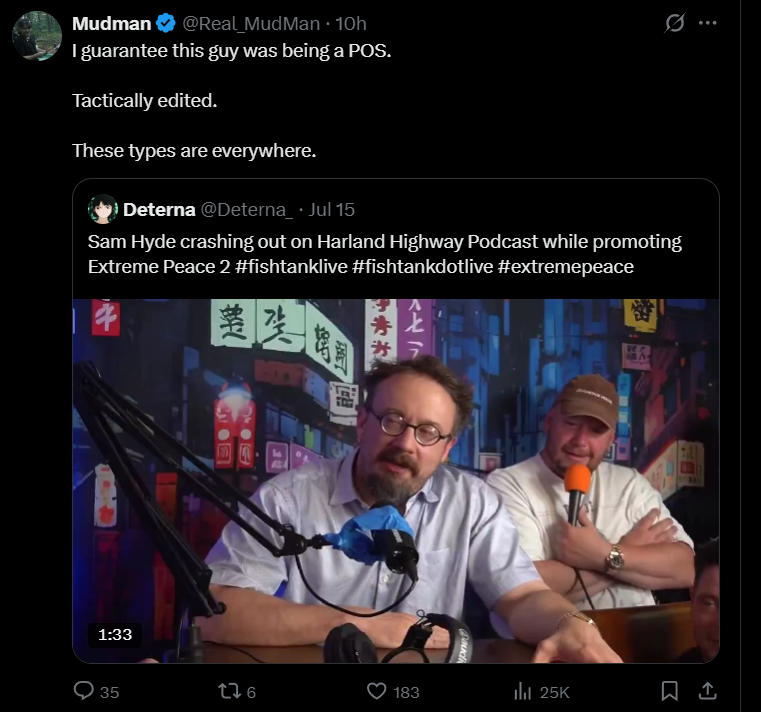Select the #extremepeace hashtag
The height and width of the screenshot is (712, 761).
pyautogui.click(x=566, y=266)
